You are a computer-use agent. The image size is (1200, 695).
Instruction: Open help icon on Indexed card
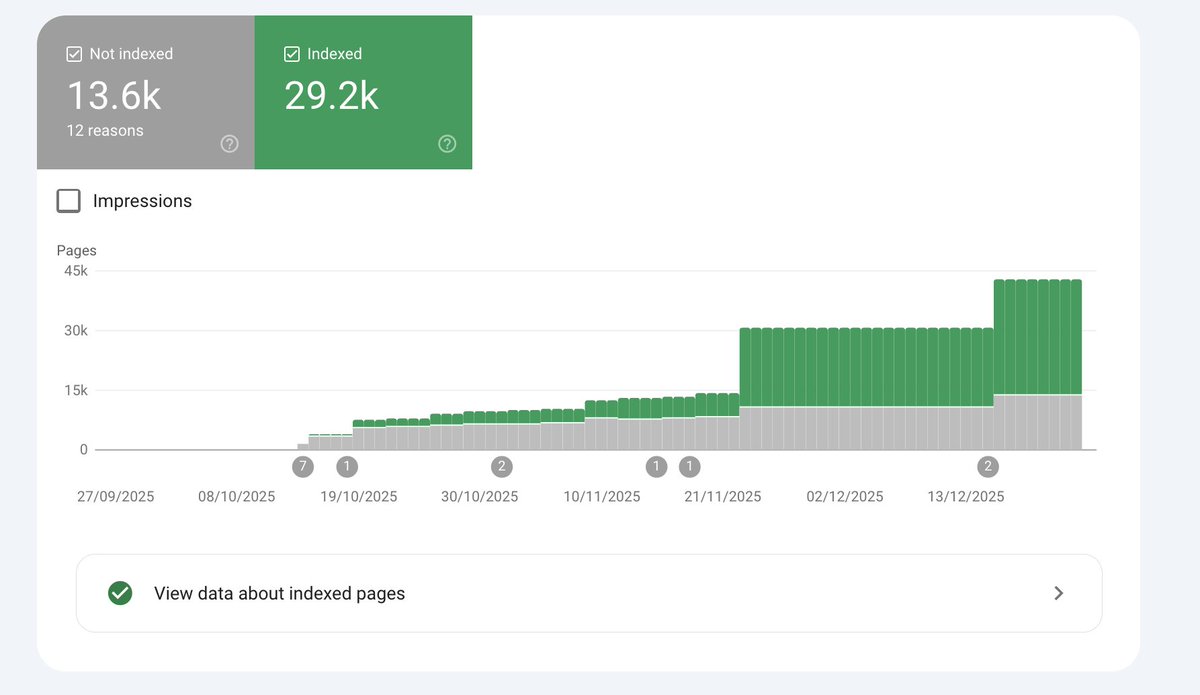447,144
